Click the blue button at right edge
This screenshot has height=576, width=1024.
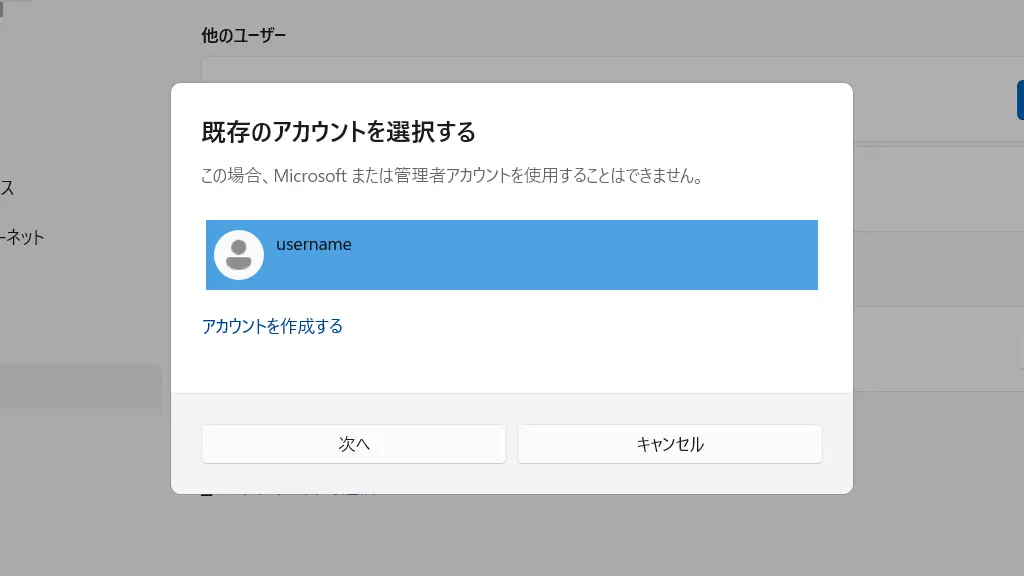pyautogui.click(x=1019, y=100)
